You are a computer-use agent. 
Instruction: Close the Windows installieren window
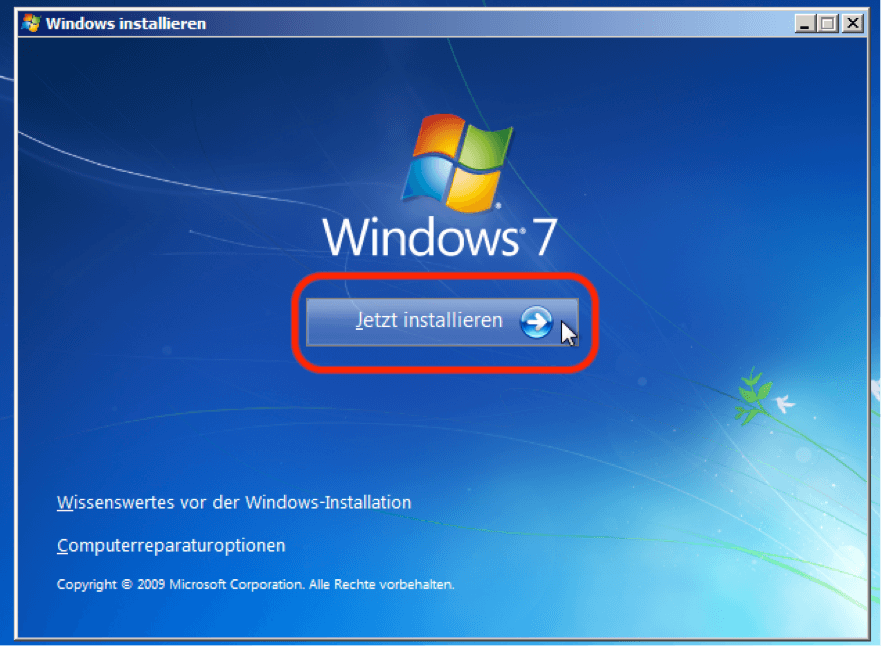pos(852,23)
